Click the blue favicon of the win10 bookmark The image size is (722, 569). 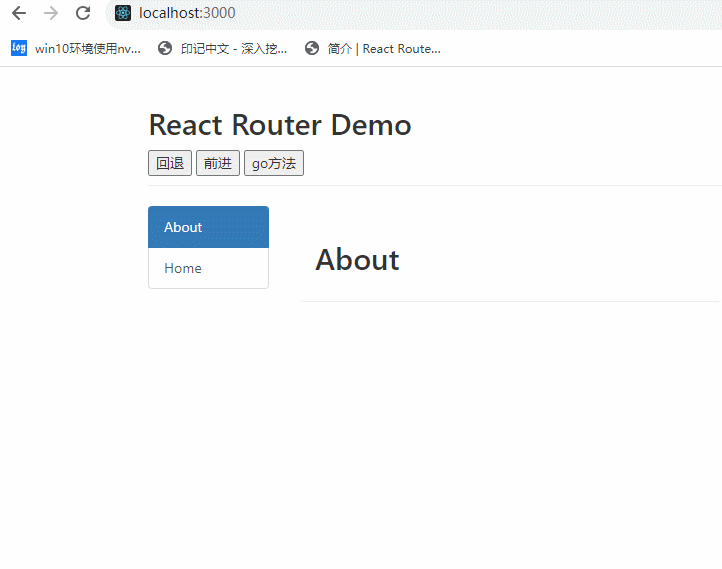(x=19, y=48)
